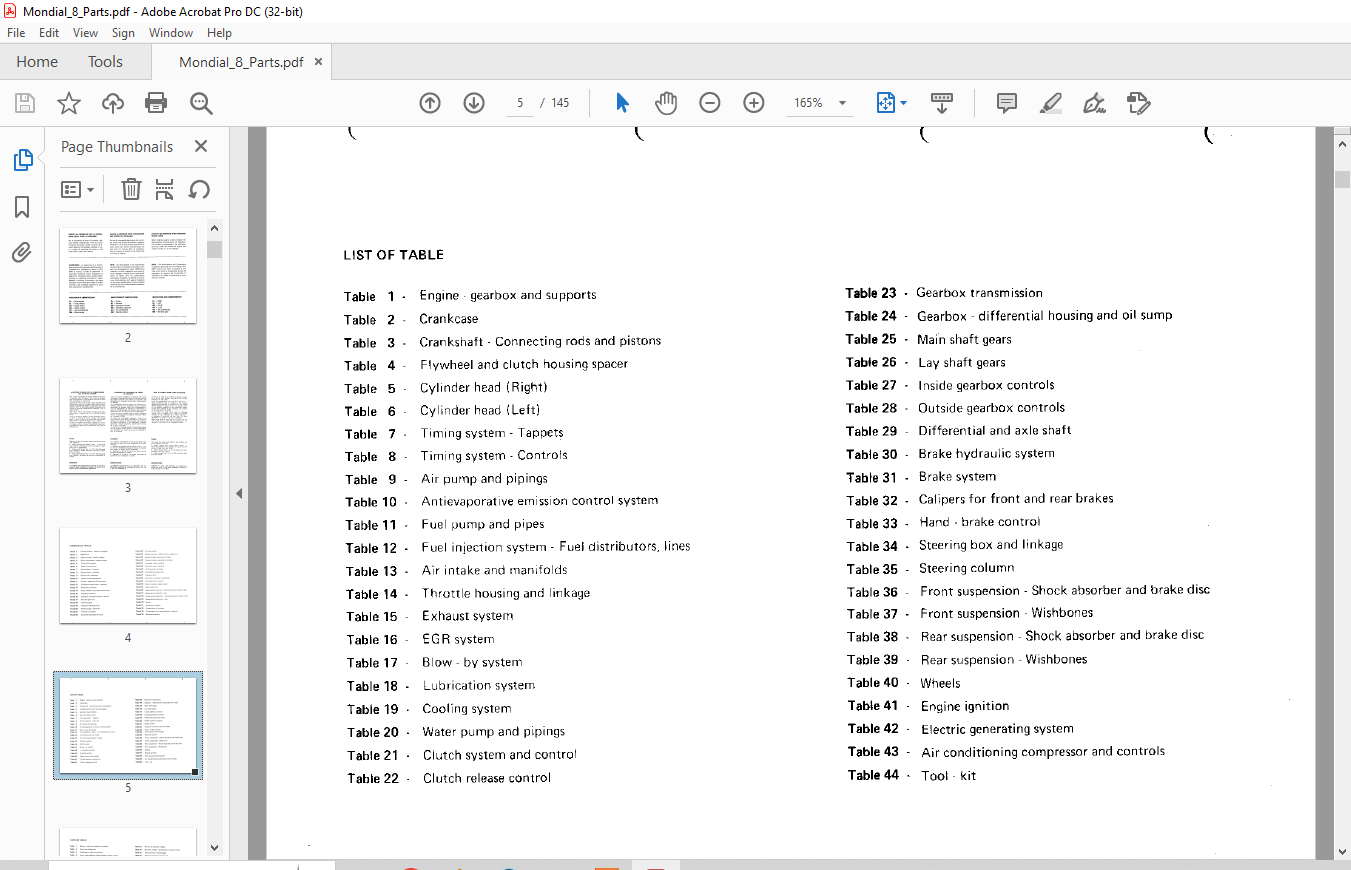Open the View menu
The image size is (1351, 870).
85,33
